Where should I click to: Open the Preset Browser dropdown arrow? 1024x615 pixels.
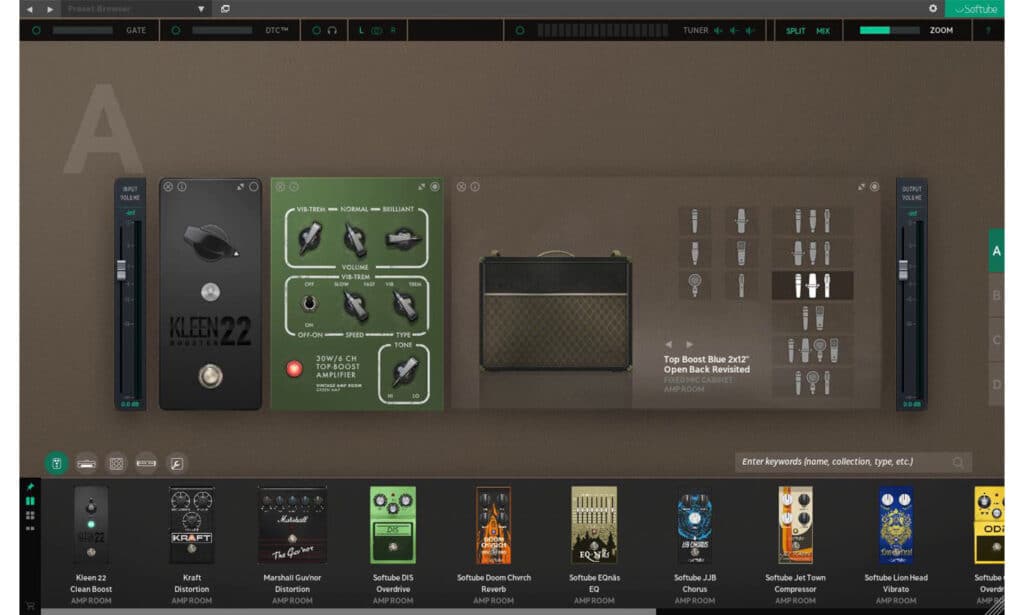(201, 9)
